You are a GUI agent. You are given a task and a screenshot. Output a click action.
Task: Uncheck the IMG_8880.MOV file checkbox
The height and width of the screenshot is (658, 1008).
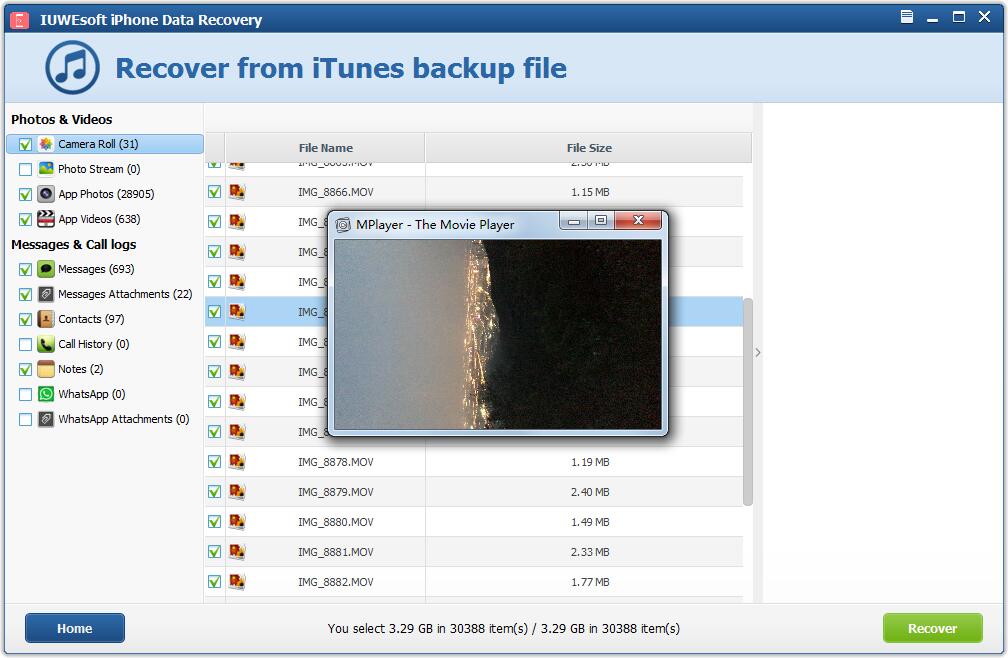(215, 521)
